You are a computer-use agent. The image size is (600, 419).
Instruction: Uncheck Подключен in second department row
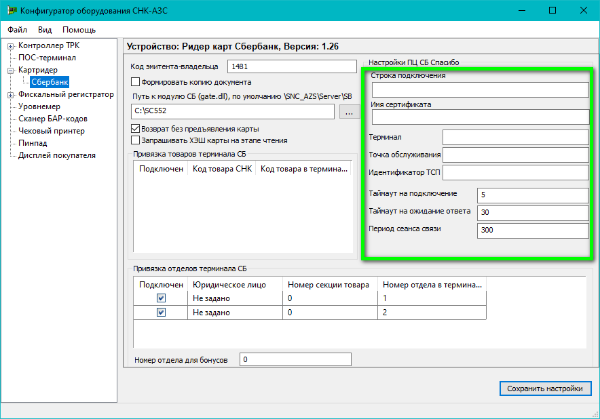point(160,313)
